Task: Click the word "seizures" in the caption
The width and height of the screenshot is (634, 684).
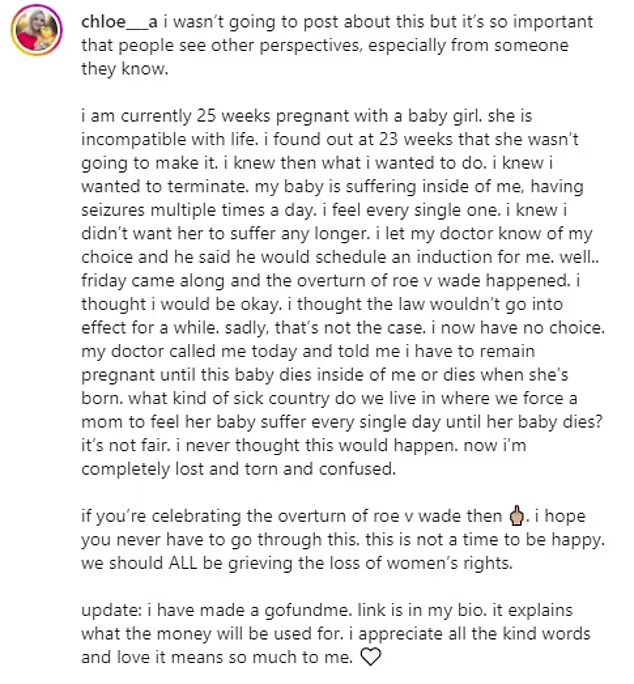Action: click(113, 210)
